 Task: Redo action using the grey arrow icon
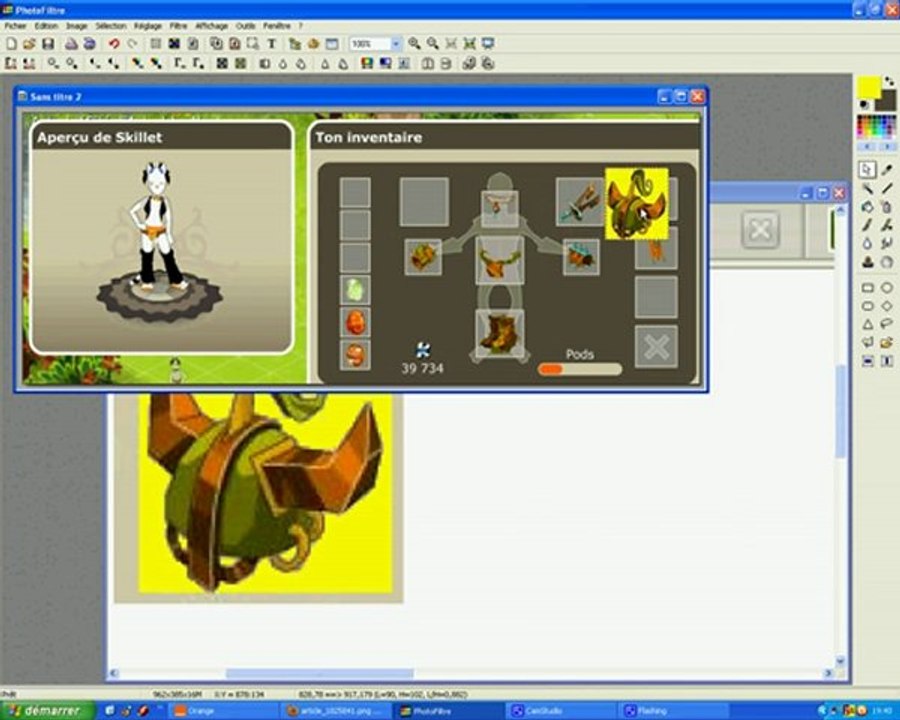click(132, 44)
